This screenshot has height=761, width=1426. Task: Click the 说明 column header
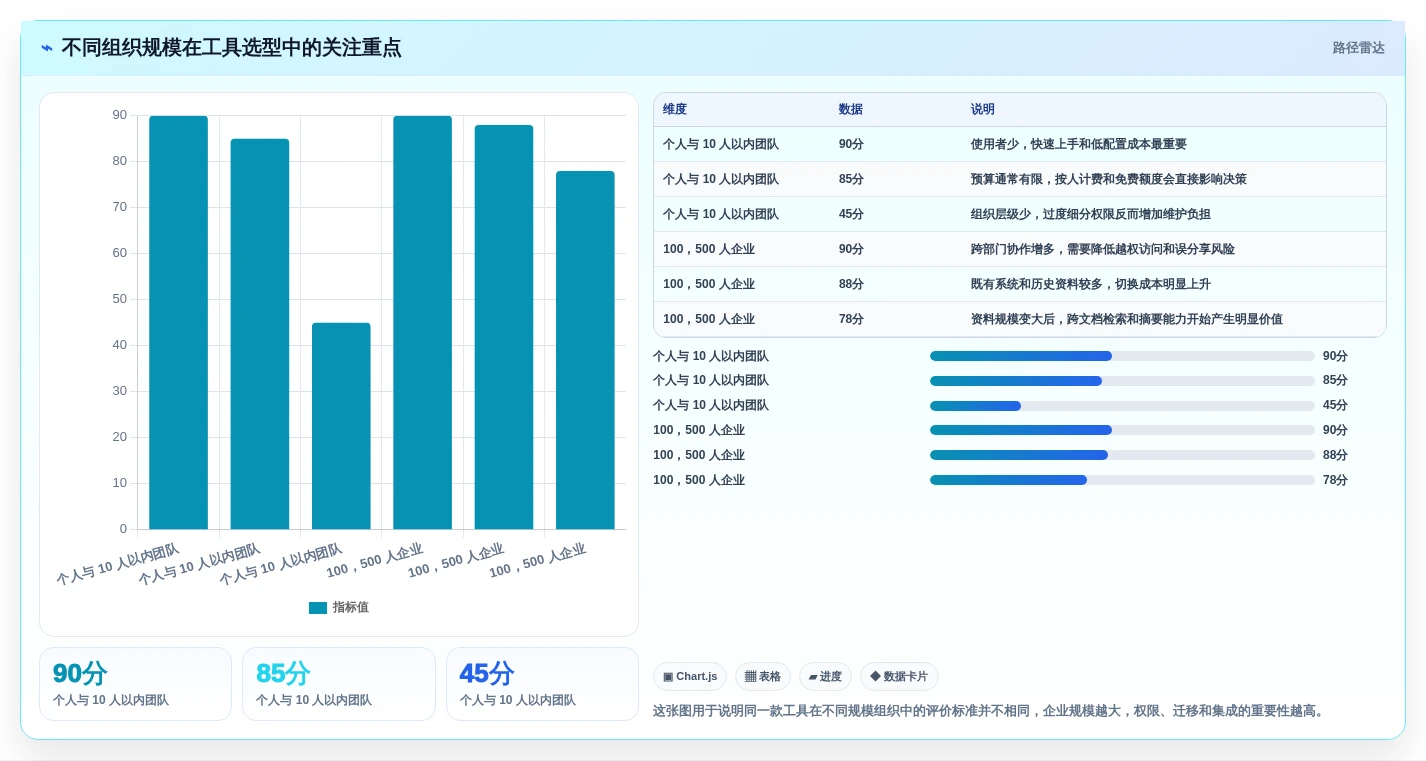[983, 110]
